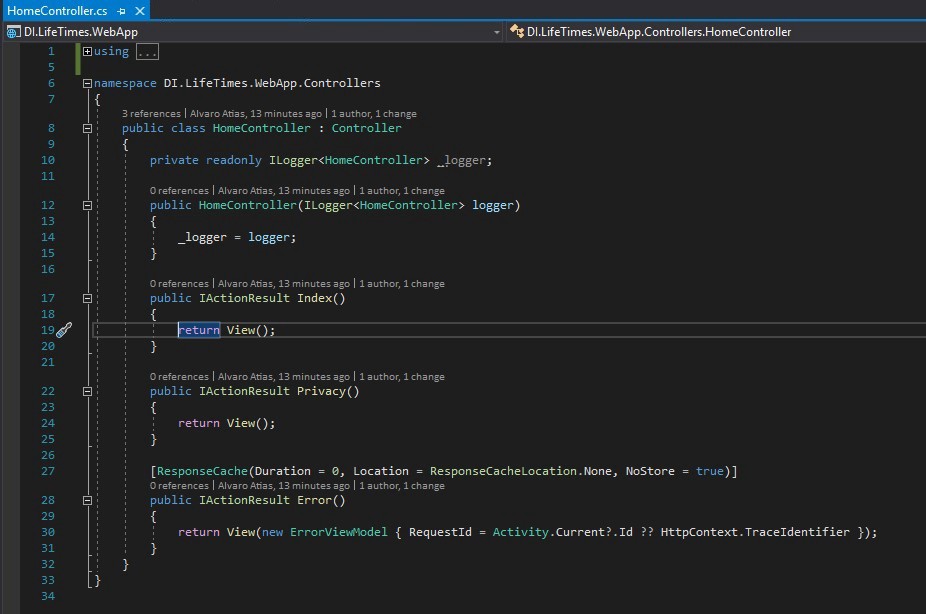Click the class icon beside DI.LifeTimes.WebApp.Controllers.HomeController
The width and height of the screenshot is (926, 614).
point(517,32)
